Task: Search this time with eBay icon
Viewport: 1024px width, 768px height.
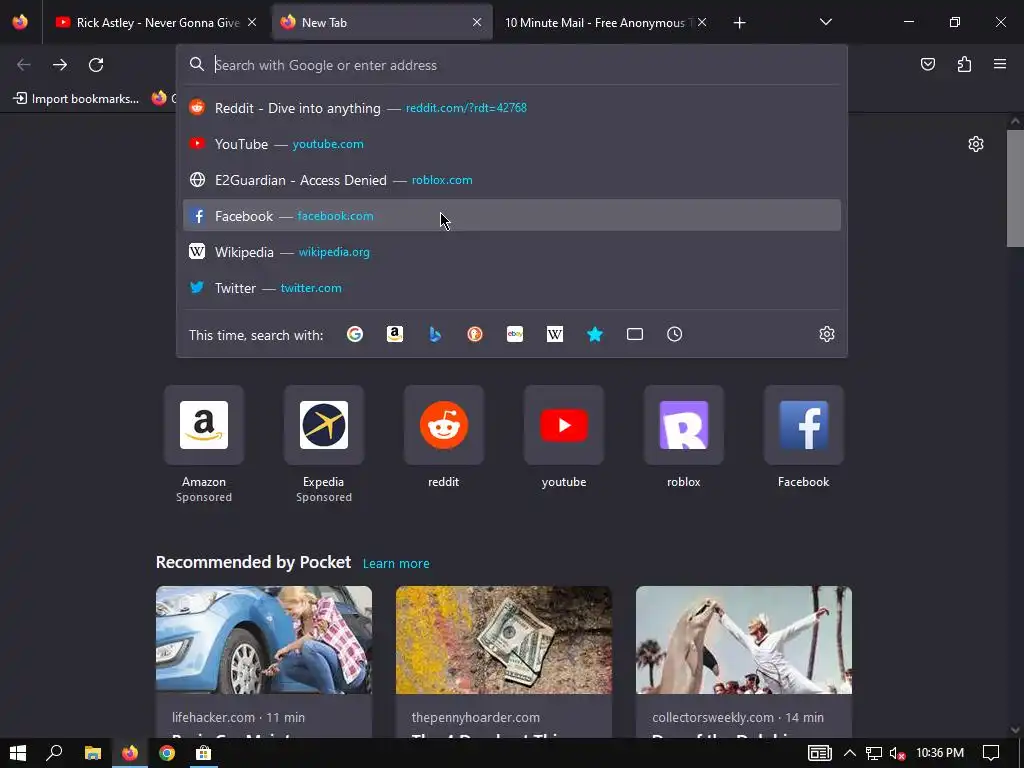Action: pos(515,334)
